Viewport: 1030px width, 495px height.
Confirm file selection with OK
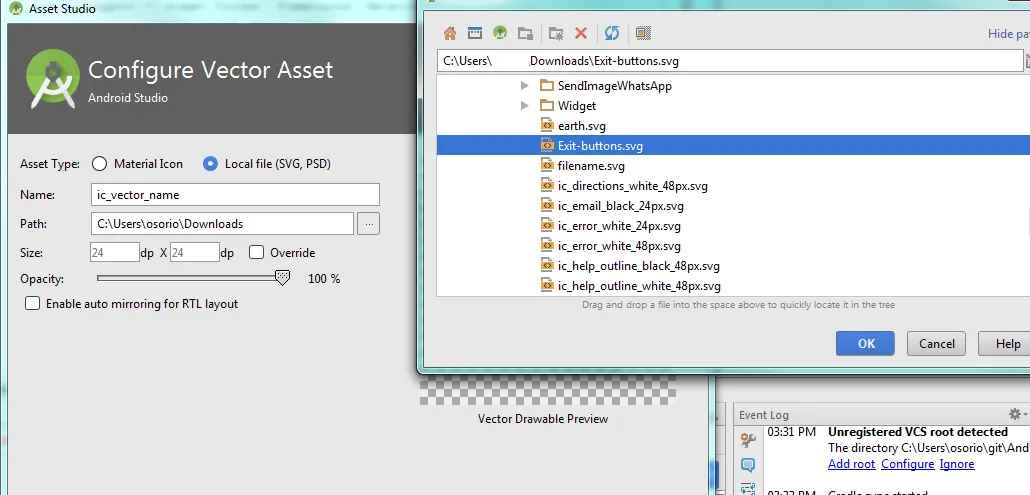(866, 343)
